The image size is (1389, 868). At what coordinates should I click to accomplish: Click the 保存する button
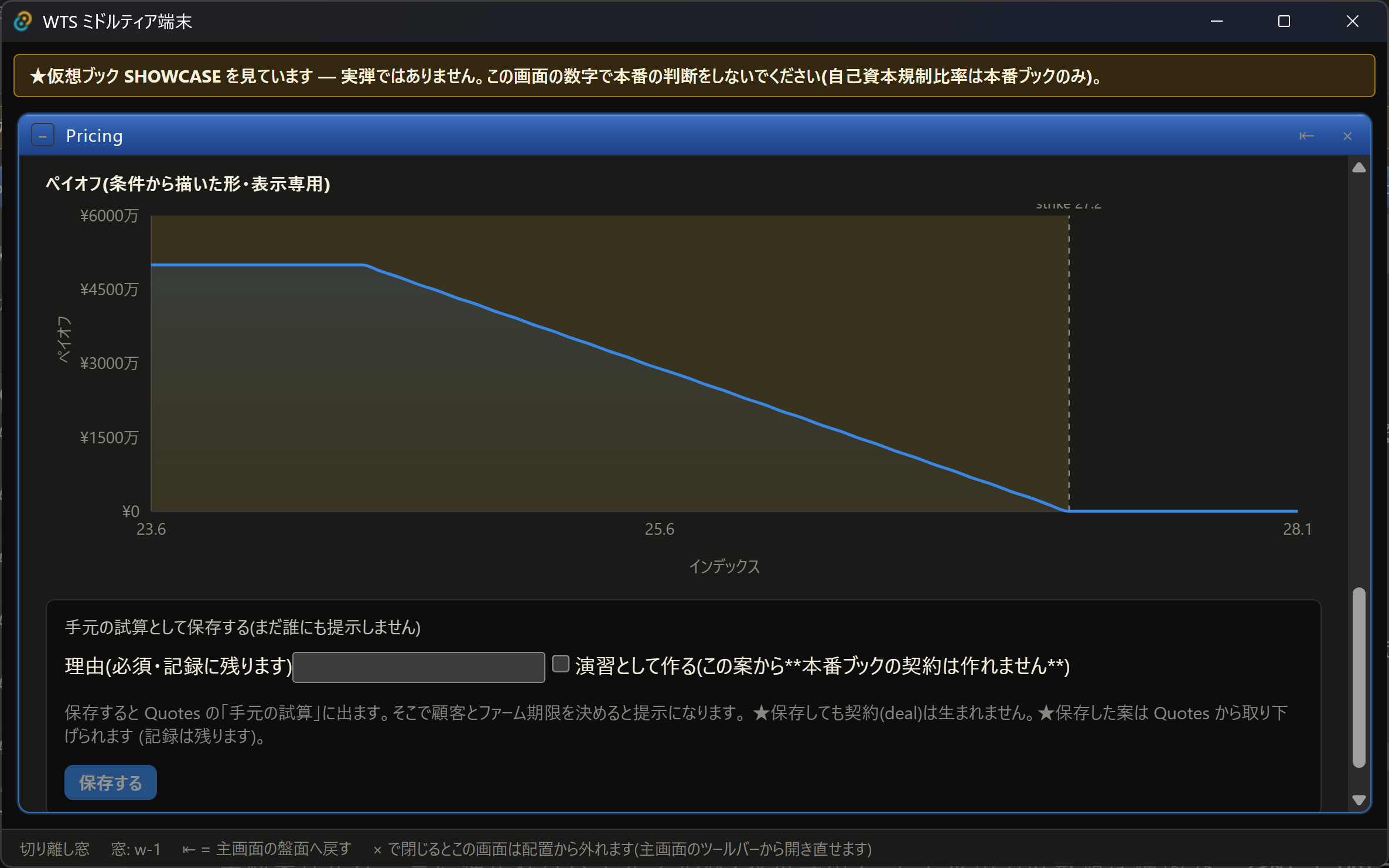111,782
